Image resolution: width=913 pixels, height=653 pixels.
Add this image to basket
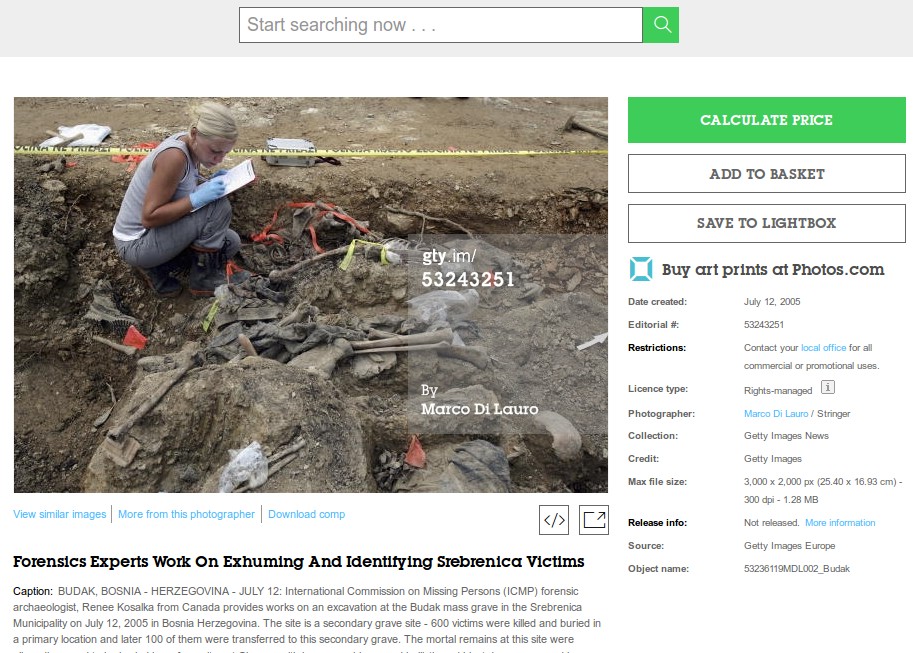tap(765, 172)
